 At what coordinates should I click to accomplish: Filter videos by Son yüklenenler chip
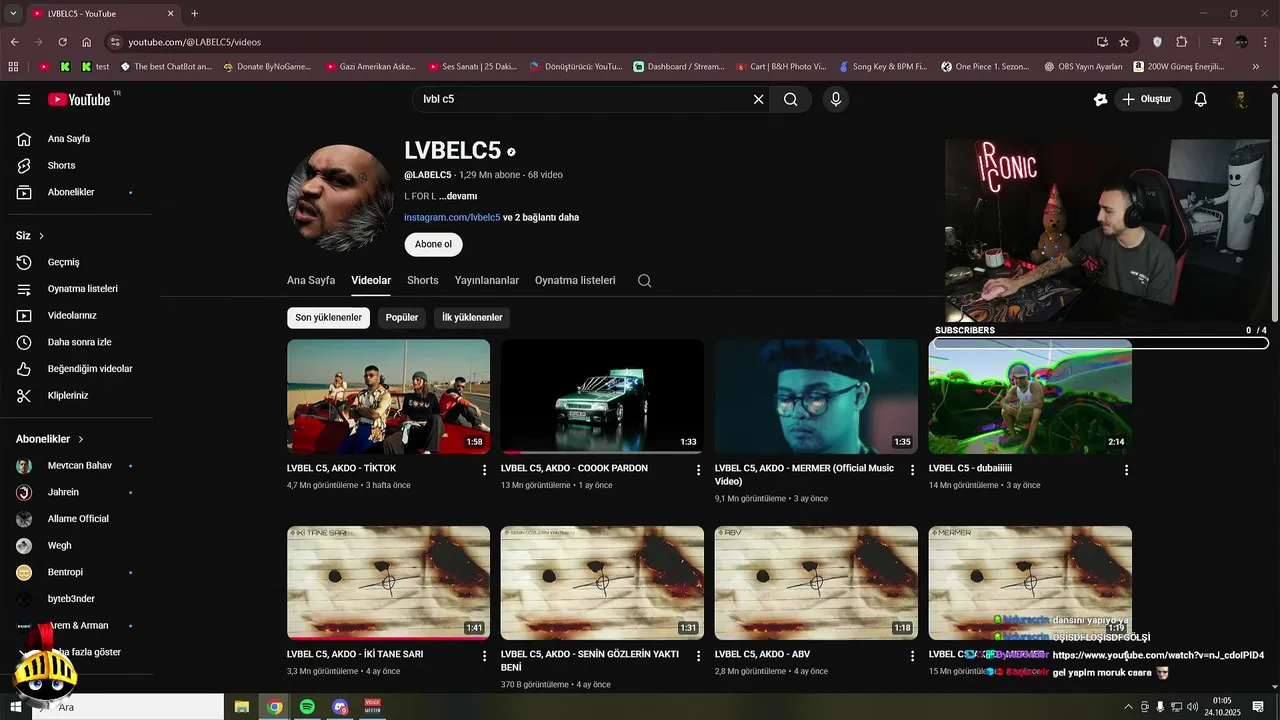328,317
